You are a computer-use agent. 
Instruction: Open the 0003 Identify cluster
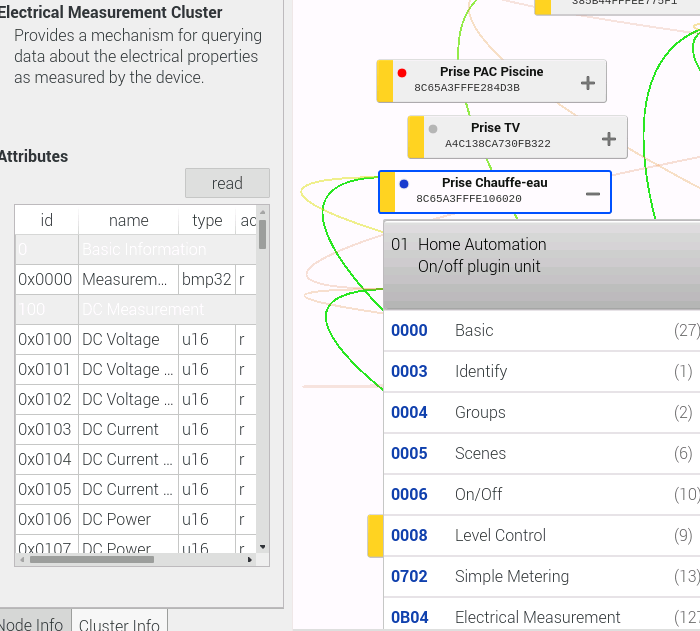point(542,372)
